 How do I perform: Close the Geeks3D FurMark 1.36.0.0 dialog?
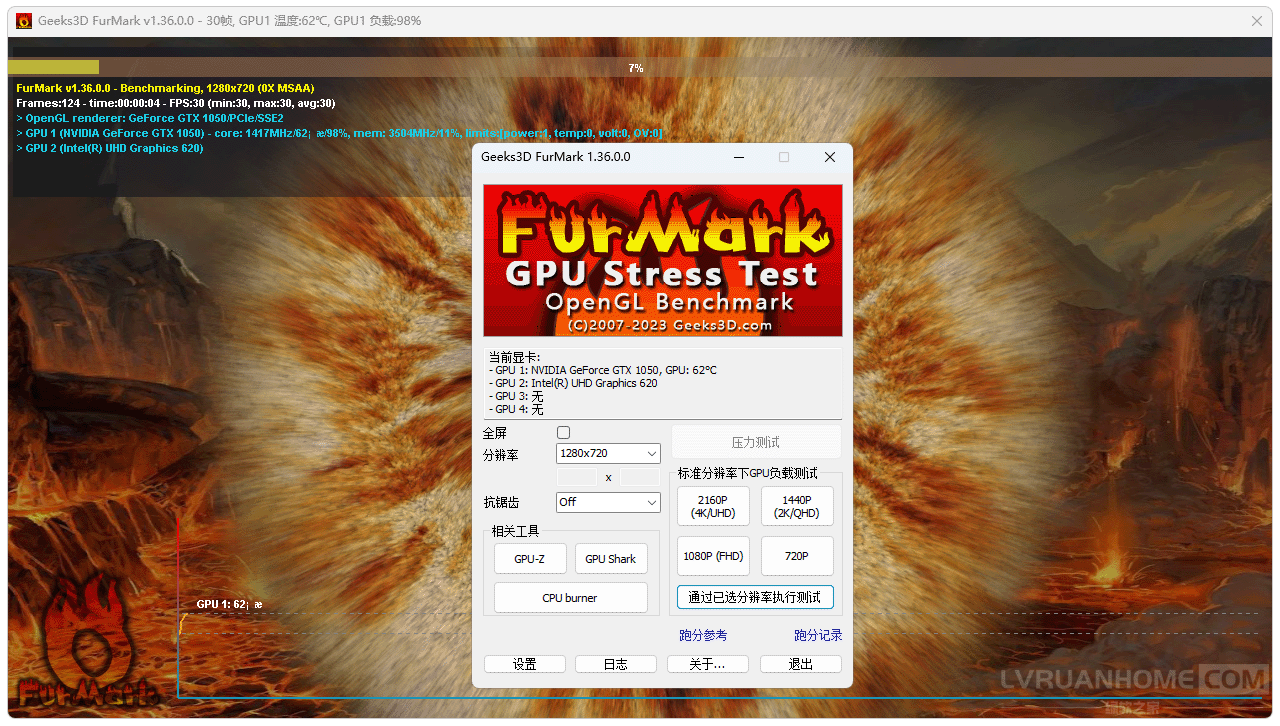pyautogui.click(x=829, y=157)
